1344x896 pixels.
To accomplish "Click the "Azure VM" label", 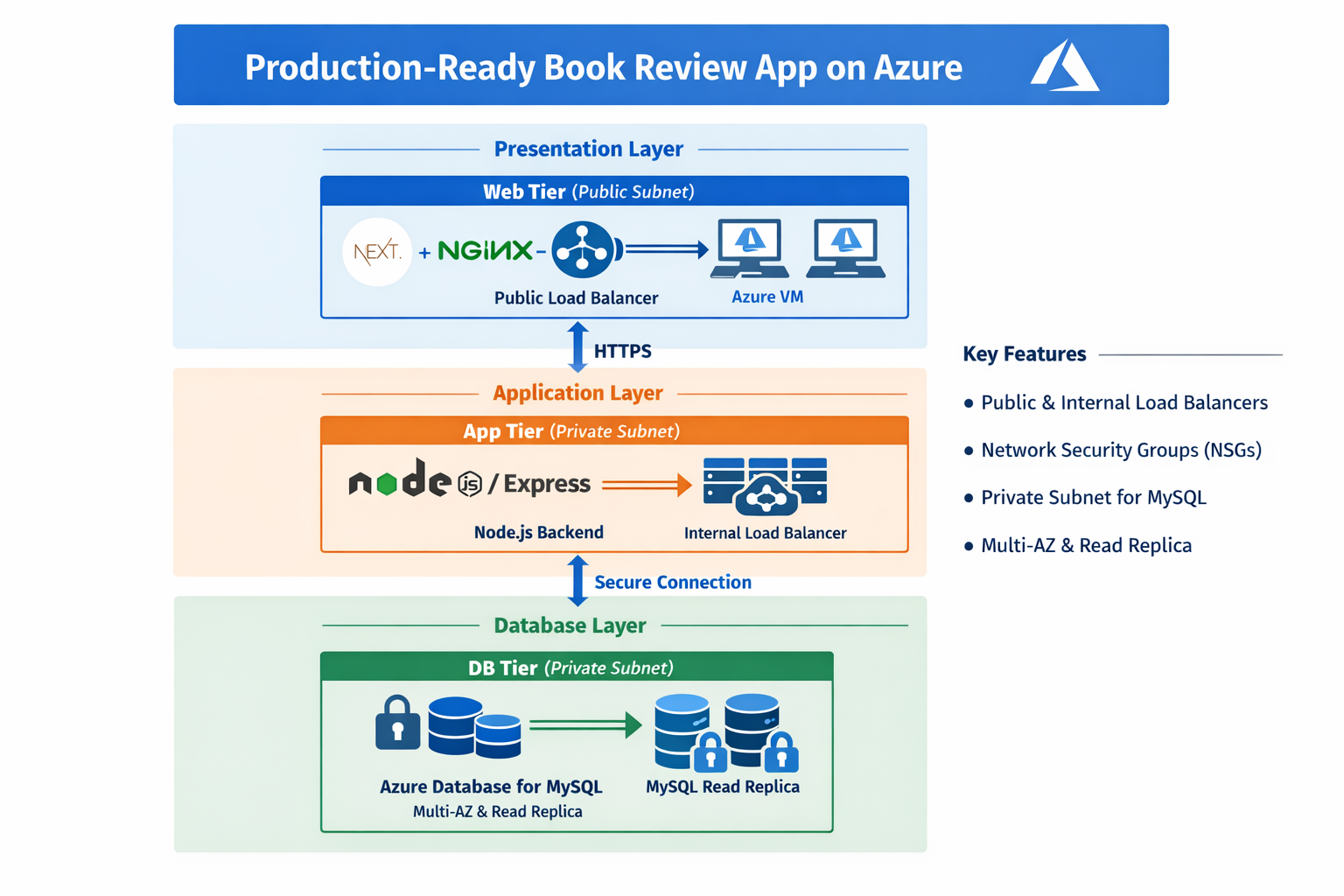I will (x=767, y=297).
